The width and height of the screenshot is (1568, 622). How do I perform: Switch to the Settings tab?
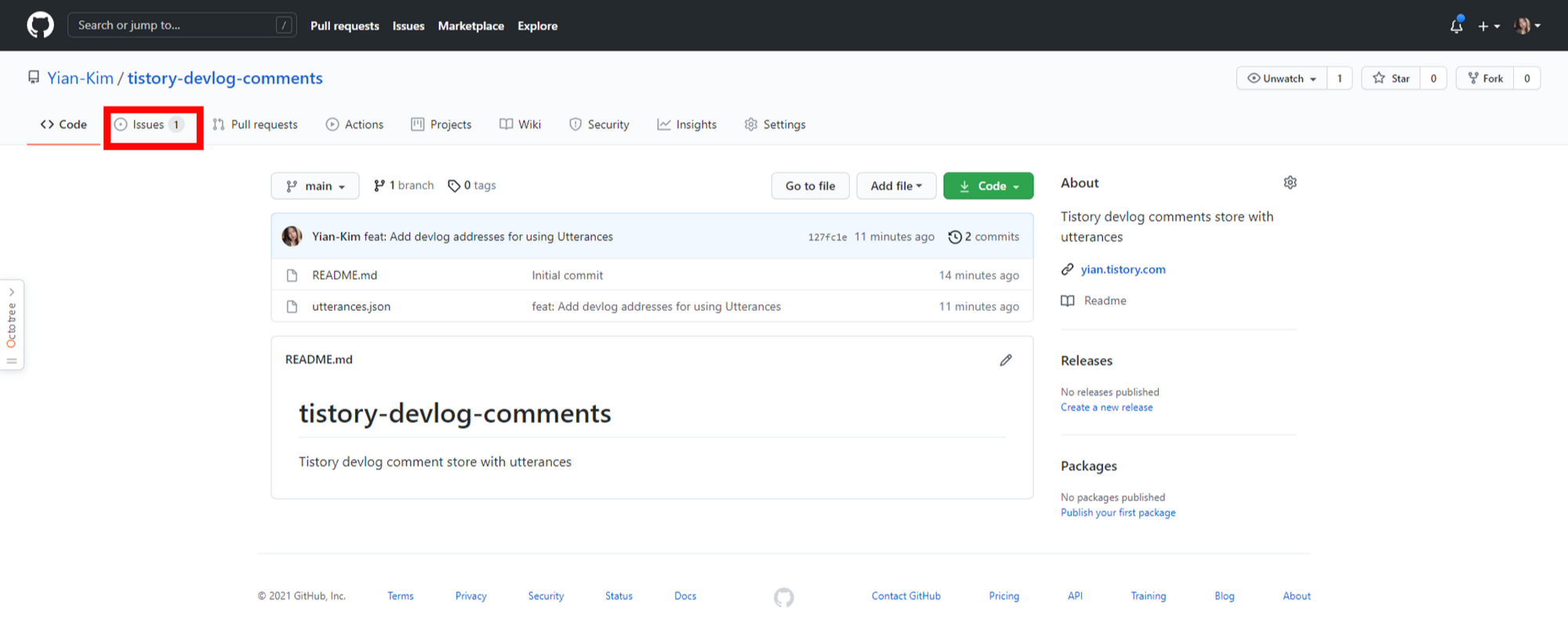click(775, 125)
